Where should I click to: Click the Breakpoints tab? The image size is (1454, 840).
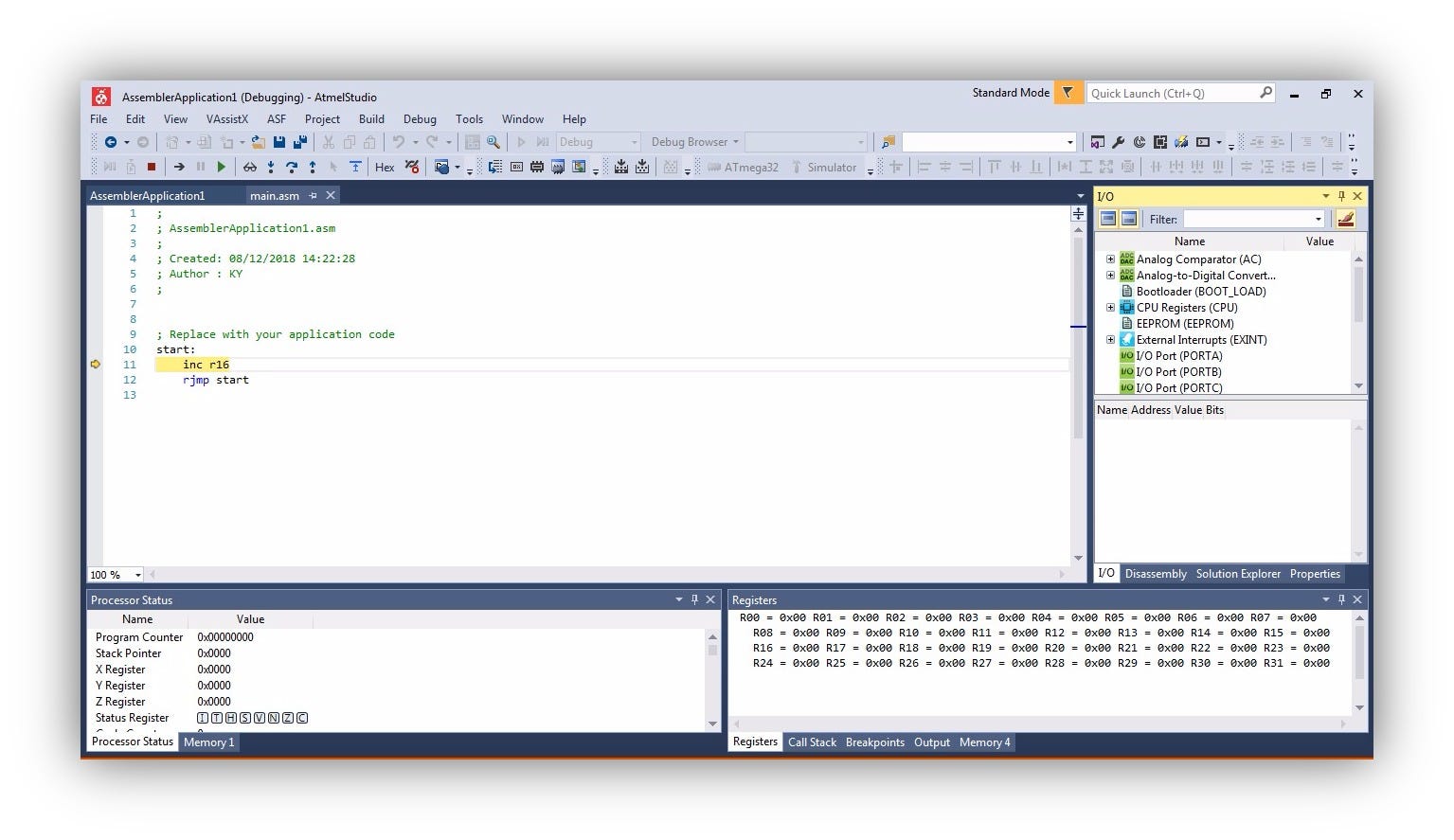coord(875,742)
